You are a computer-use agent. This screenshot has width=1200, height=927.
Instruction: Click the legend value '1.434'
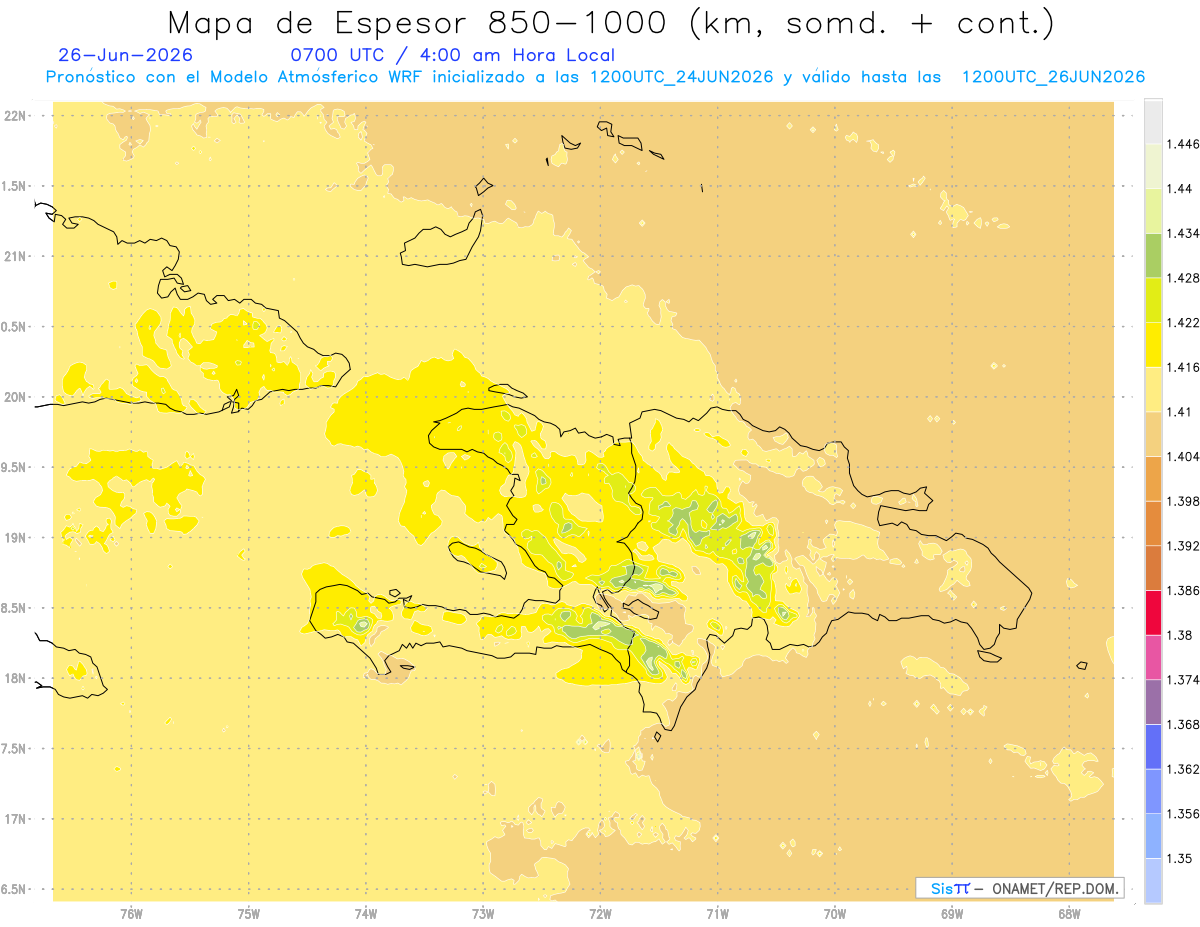coord(1184,233)
